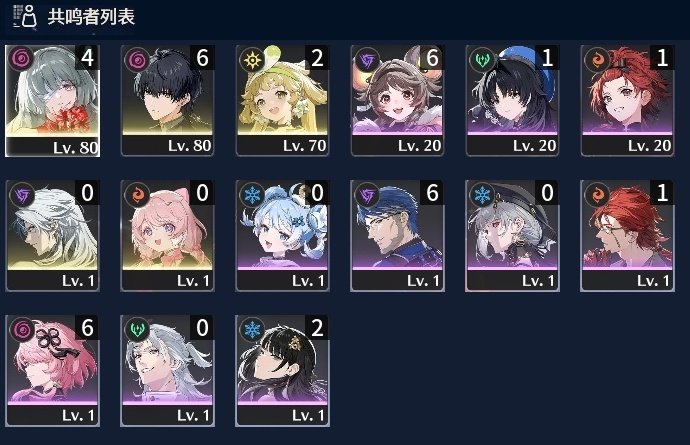Screen dimensions: 690x445
Task: Click the fire element icon on cat-ear girl
Action: (x=137, y=195)
